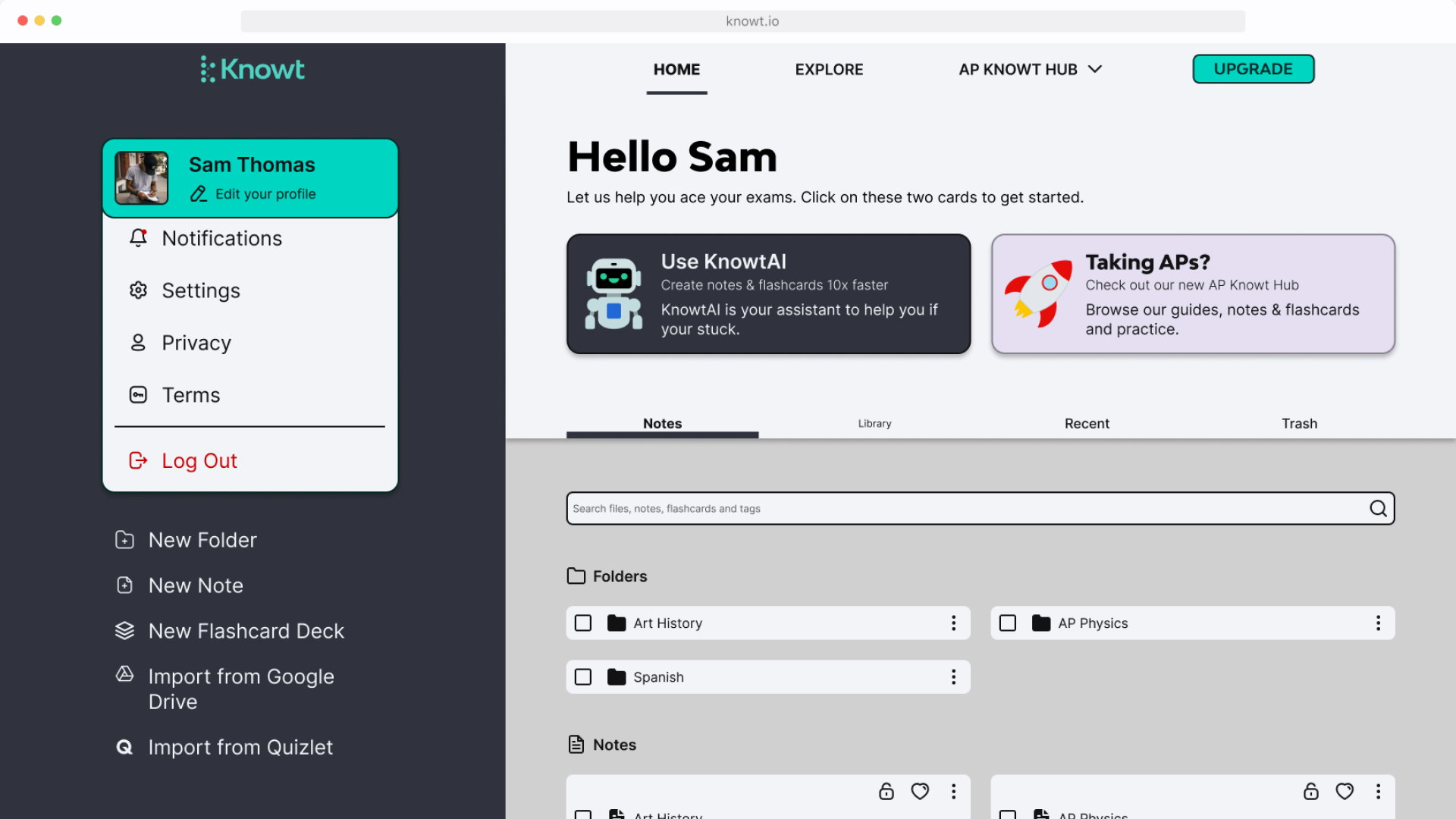
Task: Click the Log Out link
Action: pyautogui.click(x=199, y=460)
